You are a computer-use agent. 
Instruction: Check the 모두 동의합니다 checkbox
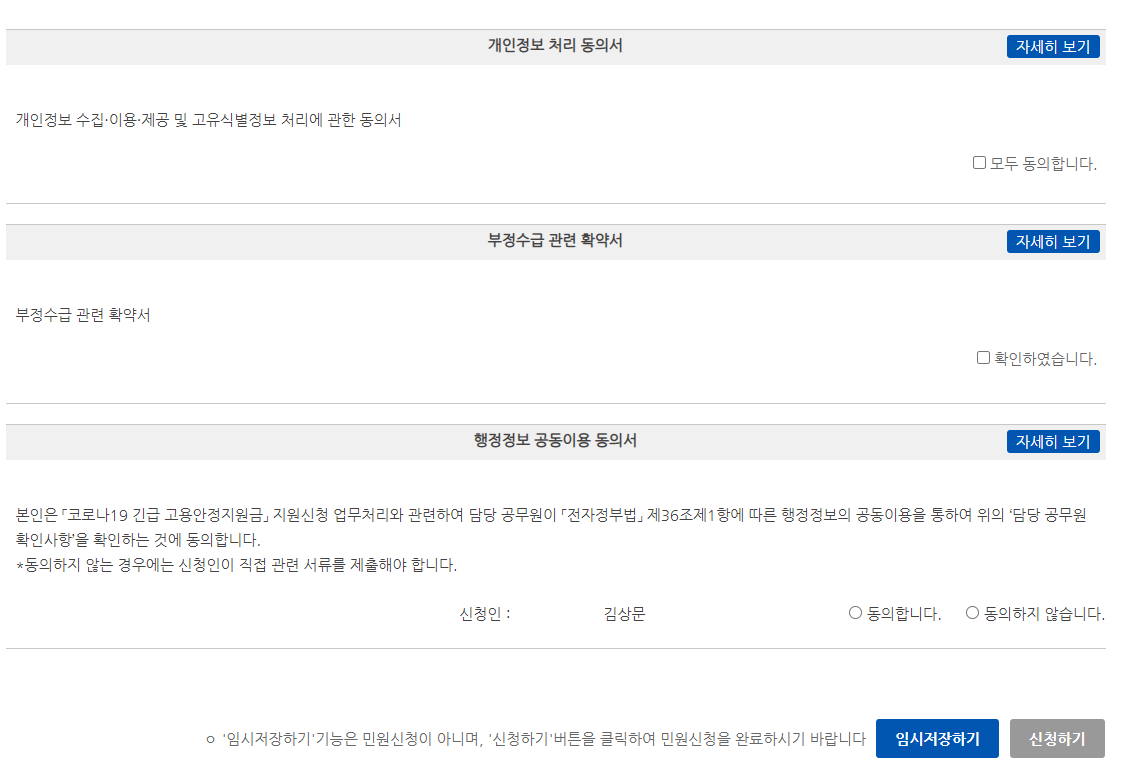980,163
